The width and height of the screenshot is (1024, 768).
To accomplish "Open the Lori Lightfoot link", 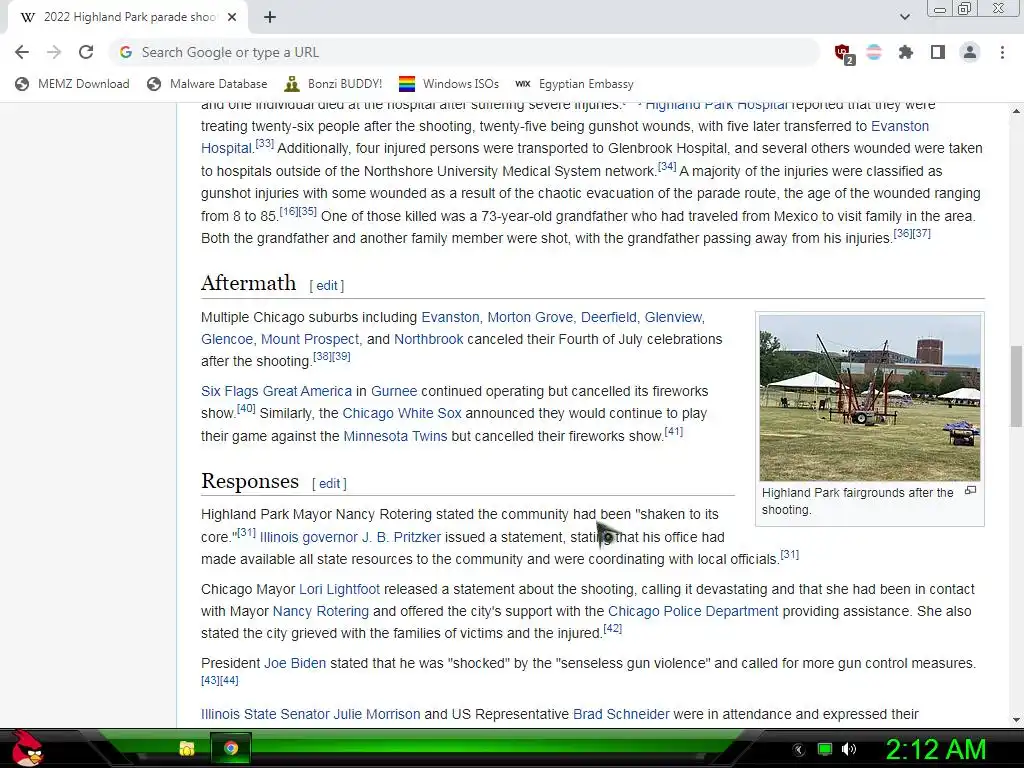I will tap(339, 589).
